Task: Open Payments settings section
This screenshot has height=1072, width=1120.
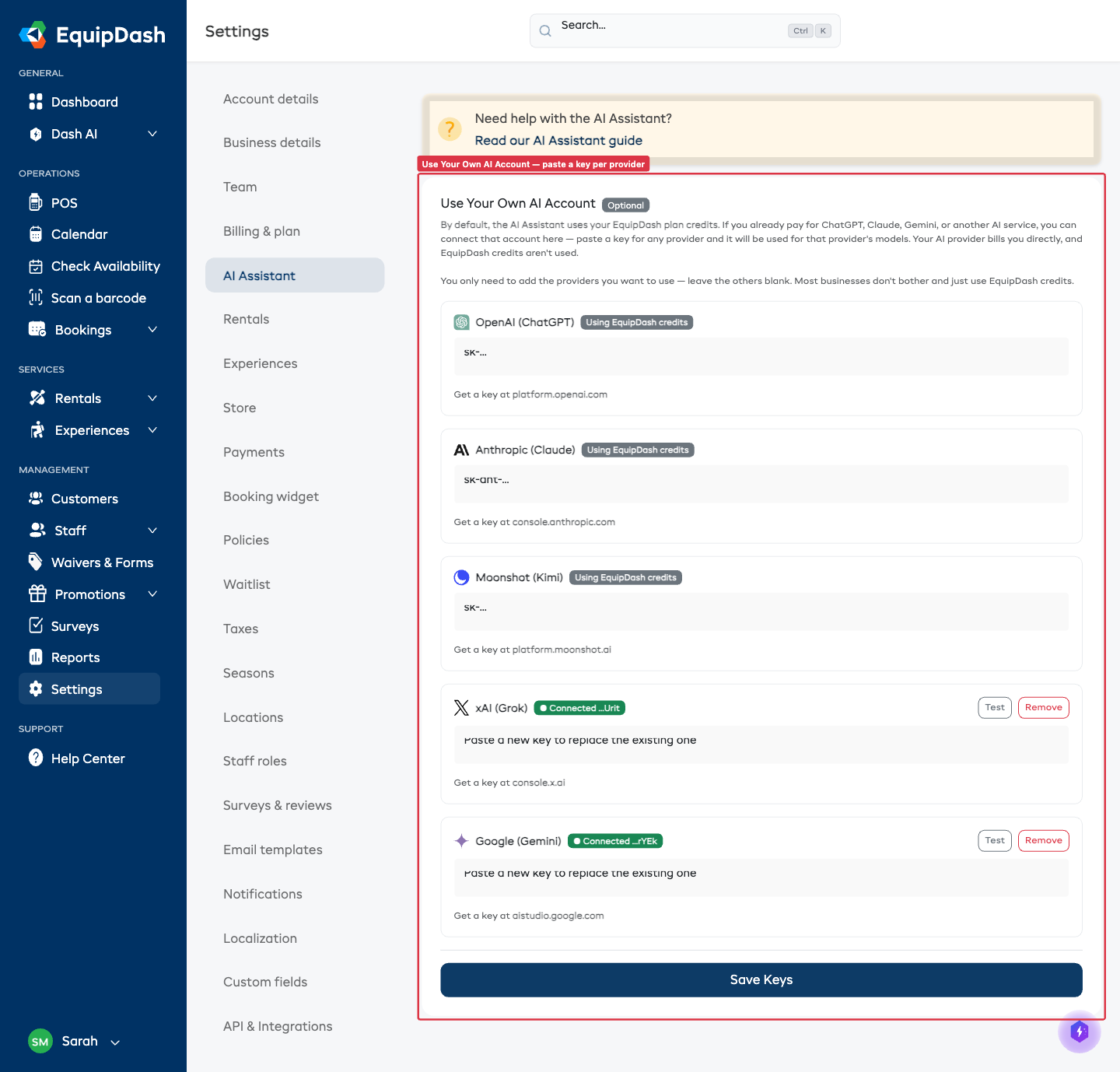Action: [x=254, y=452]
